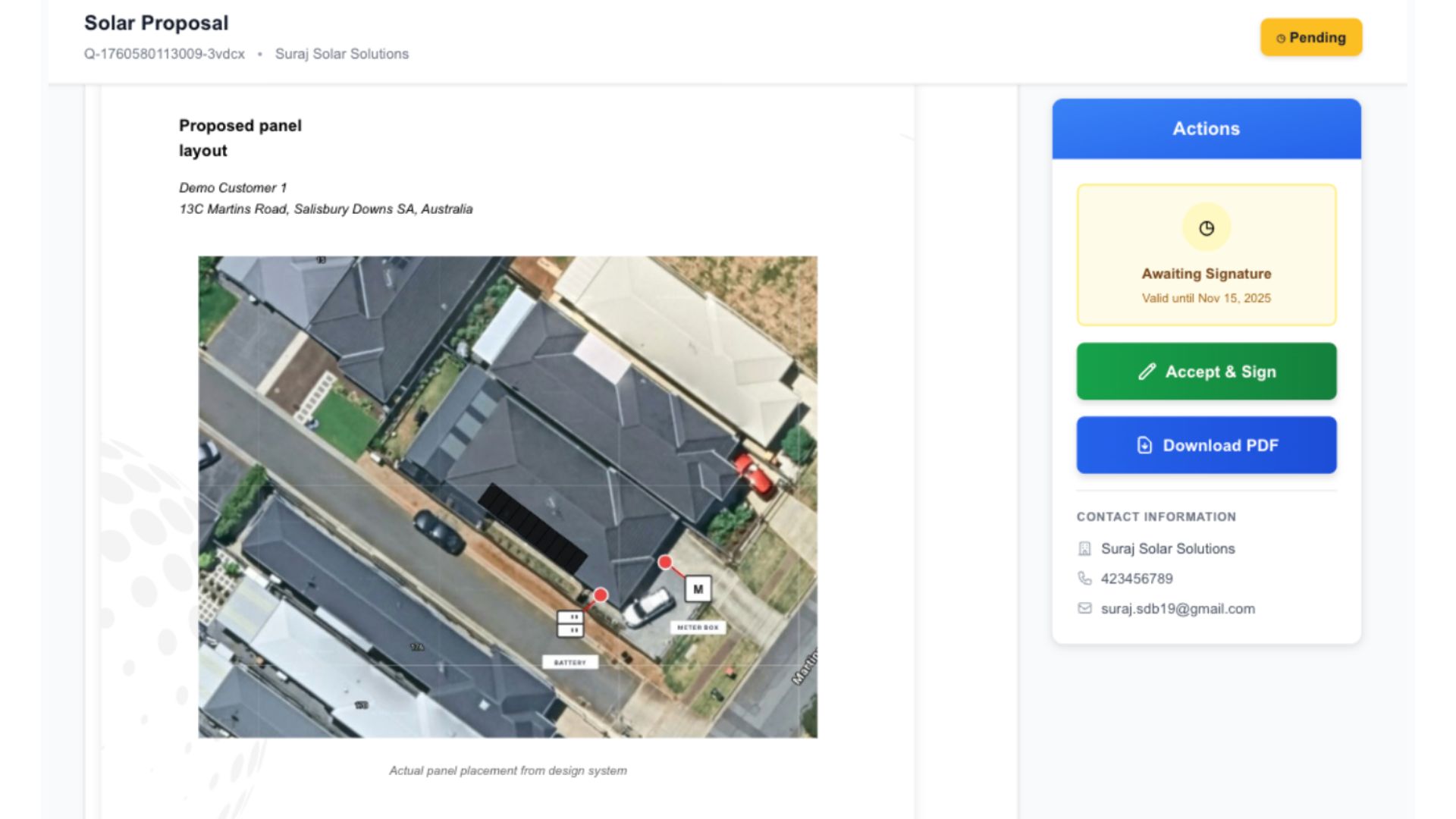Click the Pending status badge

1311,37
